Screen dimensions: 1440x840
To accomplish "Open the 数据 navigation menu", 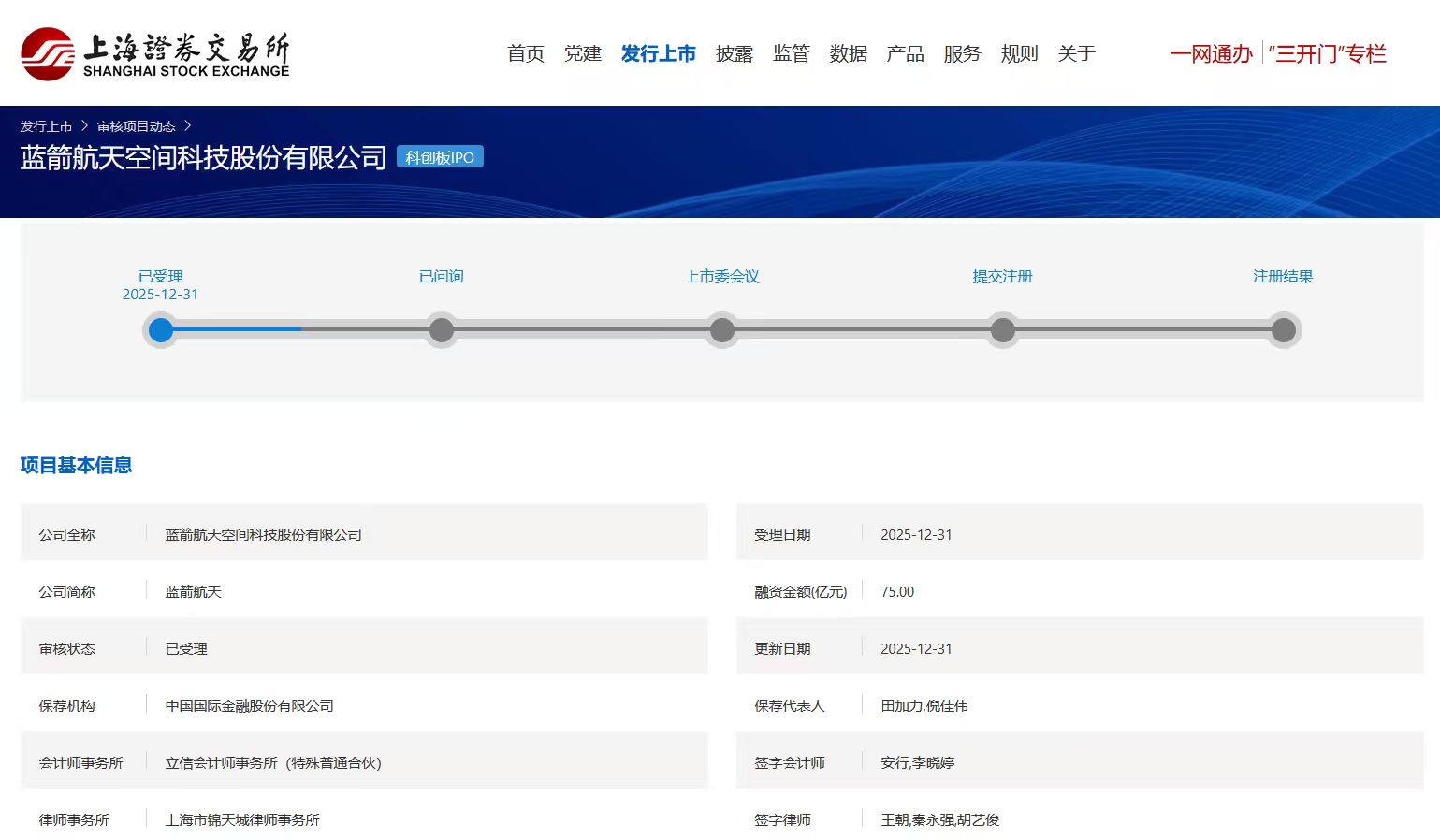I will (x=848, y=54).
